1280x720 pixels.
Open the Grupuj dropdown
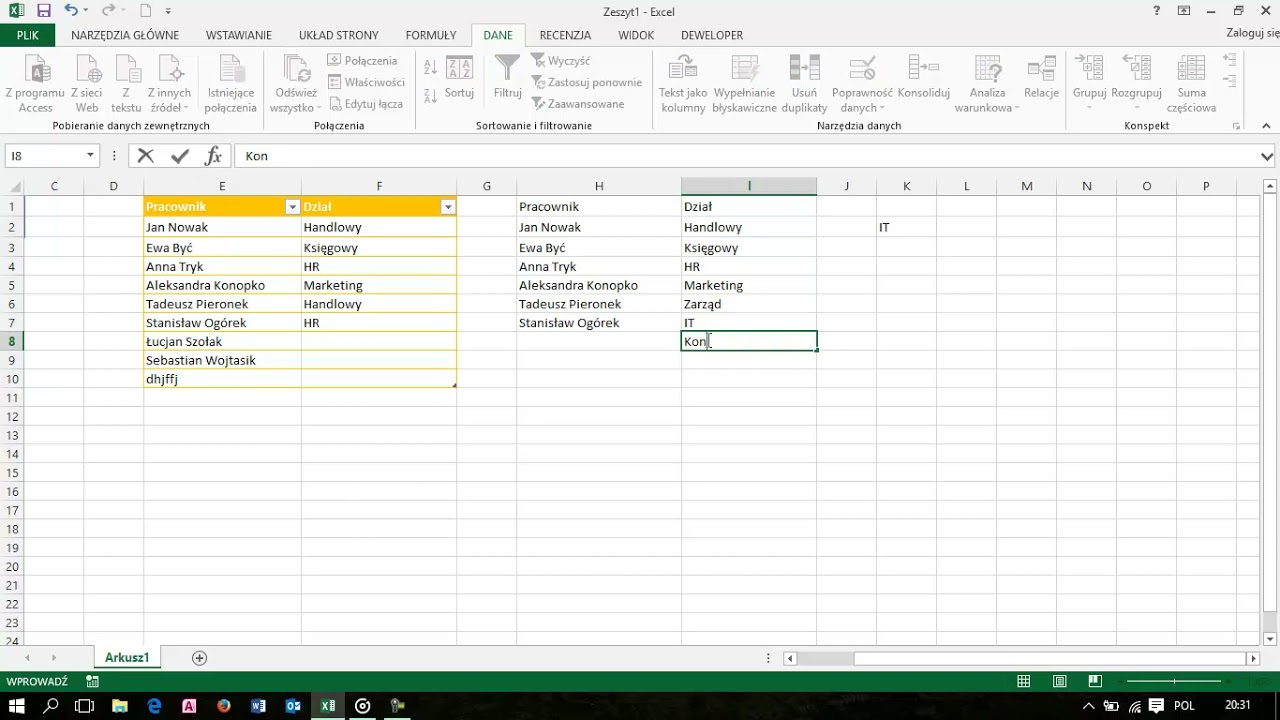(x=1089, y=83)
